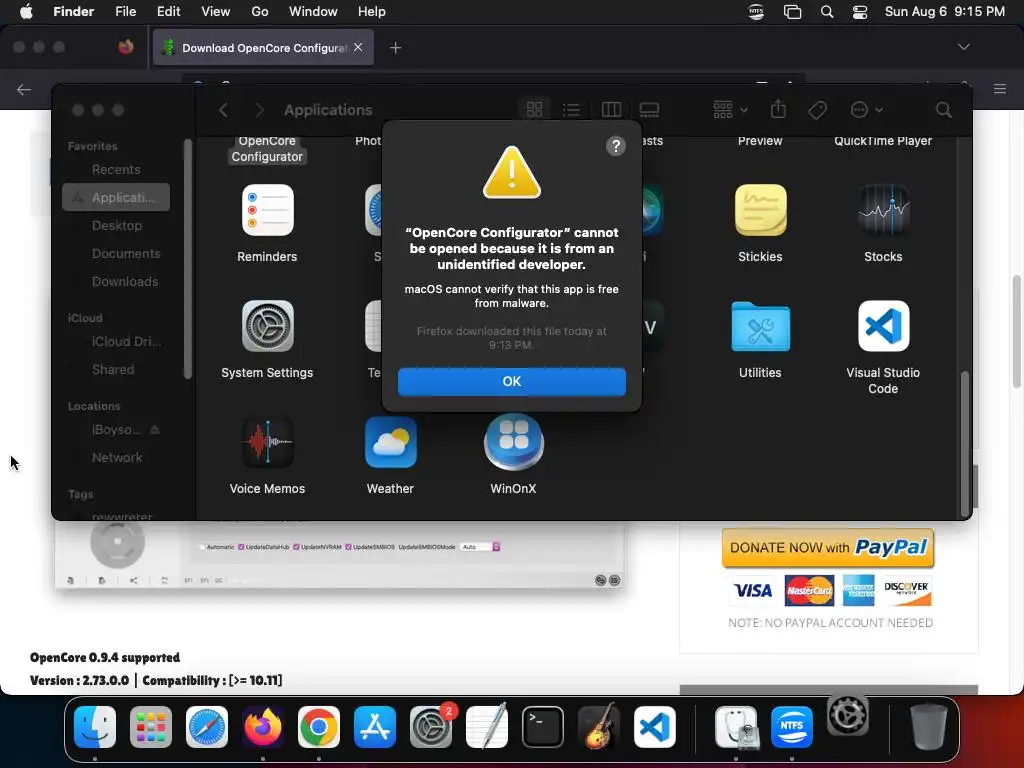Open the Stocks app icon
Image resolution: width=1024 pixels, height=768 pixels.
(x=883, y=210)
